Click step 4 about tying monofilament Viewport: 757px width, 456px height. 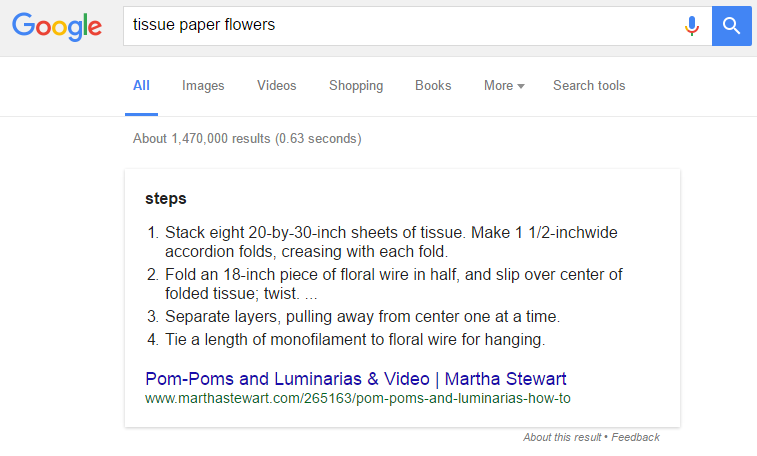tap(354, 340)
